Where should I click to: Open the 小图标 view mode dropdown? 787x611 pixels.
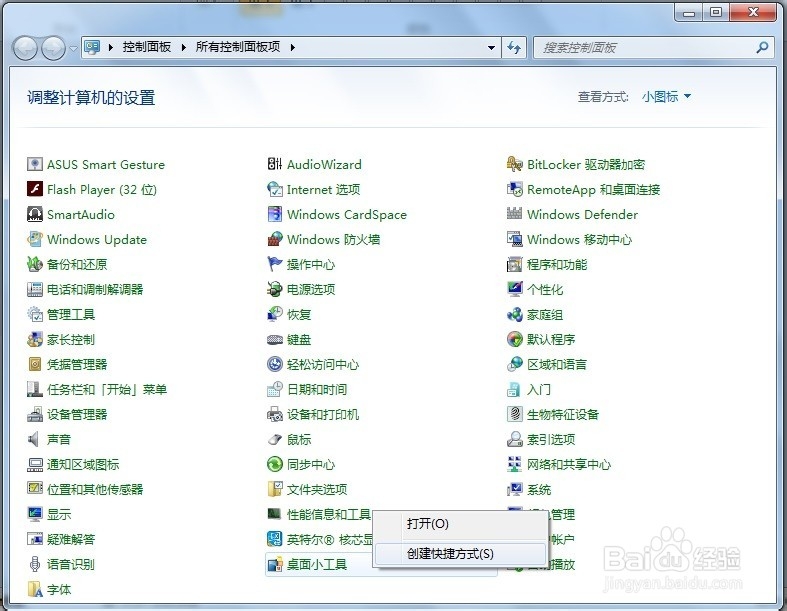click(666, 96)
